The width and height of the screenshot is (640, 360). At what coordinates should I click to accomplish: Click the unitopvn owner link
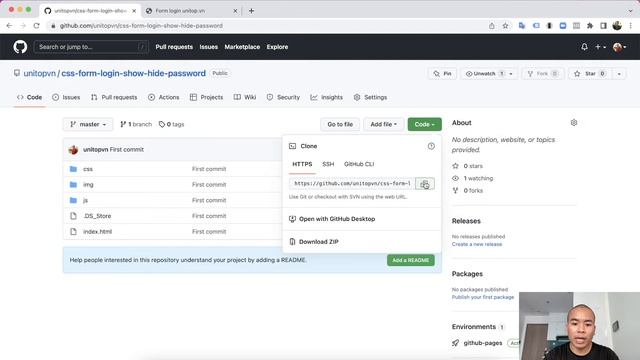point(40,73)
